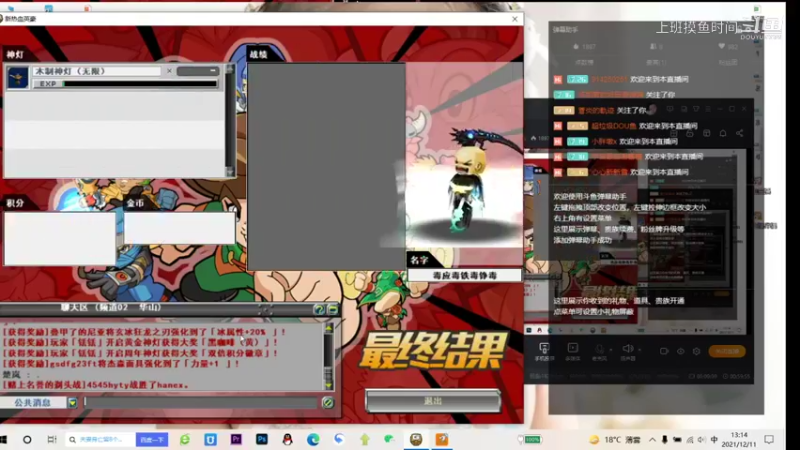
Task: Click the player name field 毒应毒铁毒铮毒
Action: (x=464, y=276)
